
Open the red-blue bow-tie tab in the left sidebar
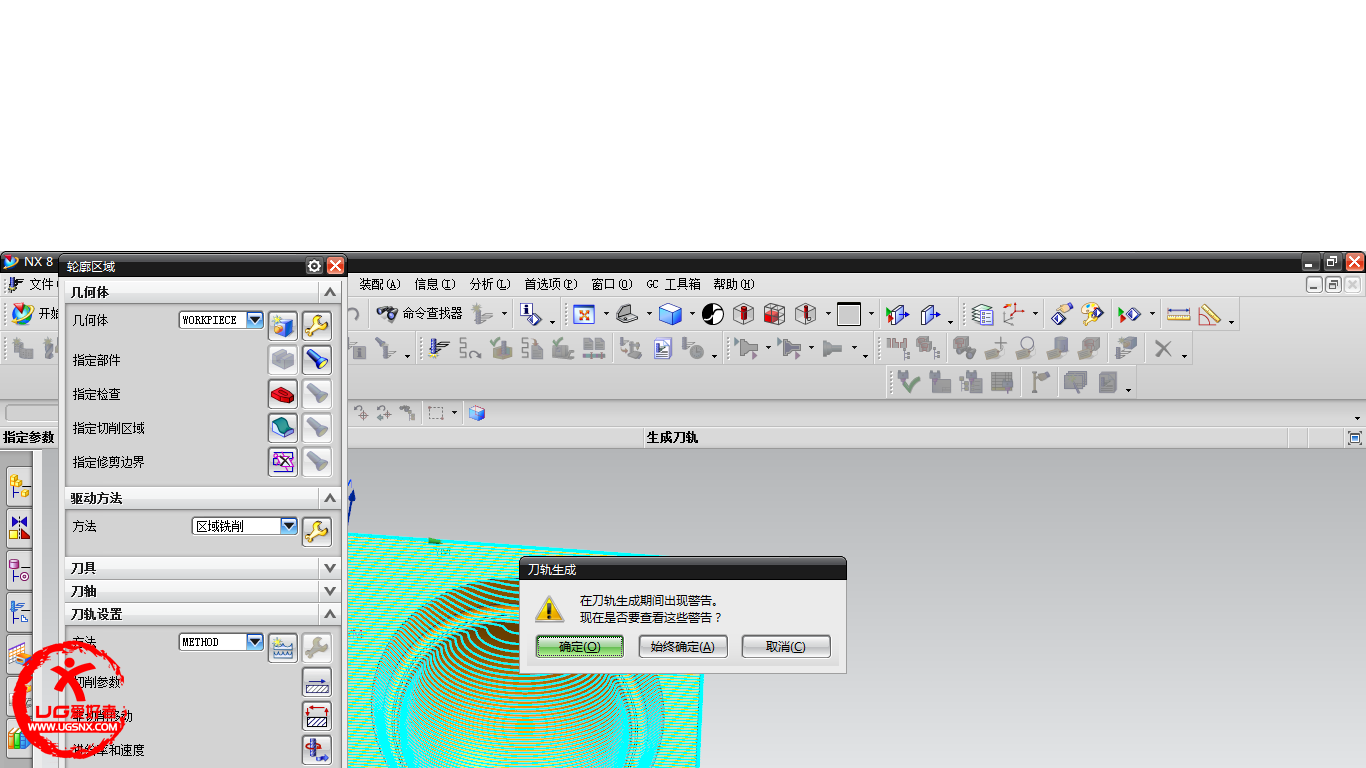pyautogui.click(x=19, y=526)
